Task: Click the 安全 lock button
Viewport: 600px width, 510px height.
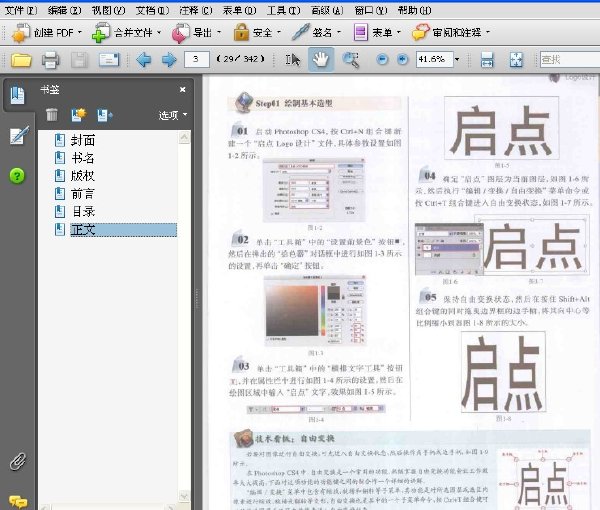Action: click(253, 33)
